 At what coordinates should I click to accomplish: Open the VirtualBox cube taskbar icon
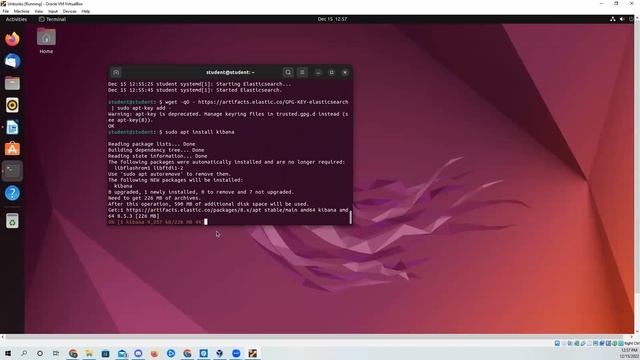click(220, 353)
